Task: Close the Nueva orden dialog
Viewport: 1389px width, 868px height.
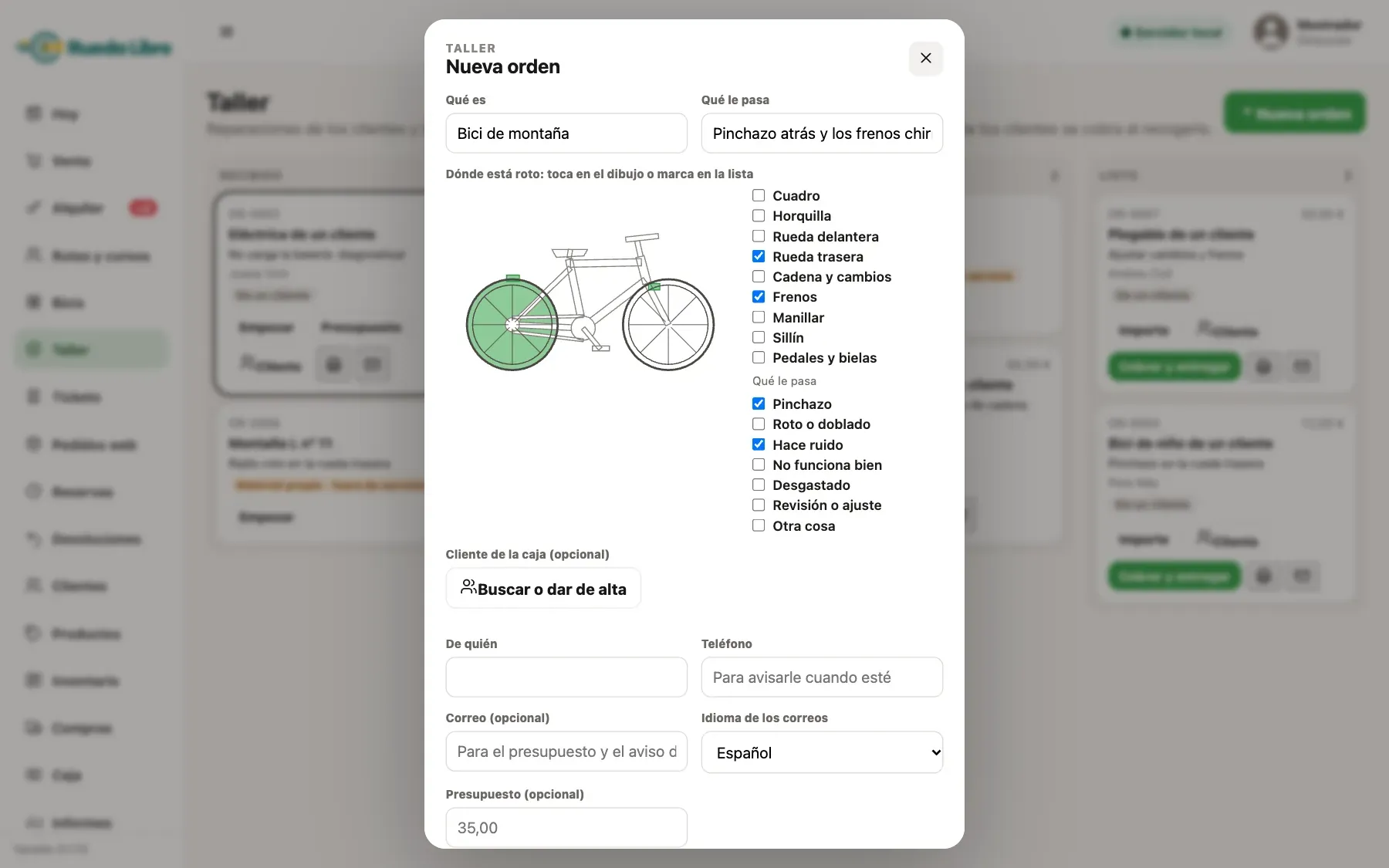Action: click(x=925, y=58)
